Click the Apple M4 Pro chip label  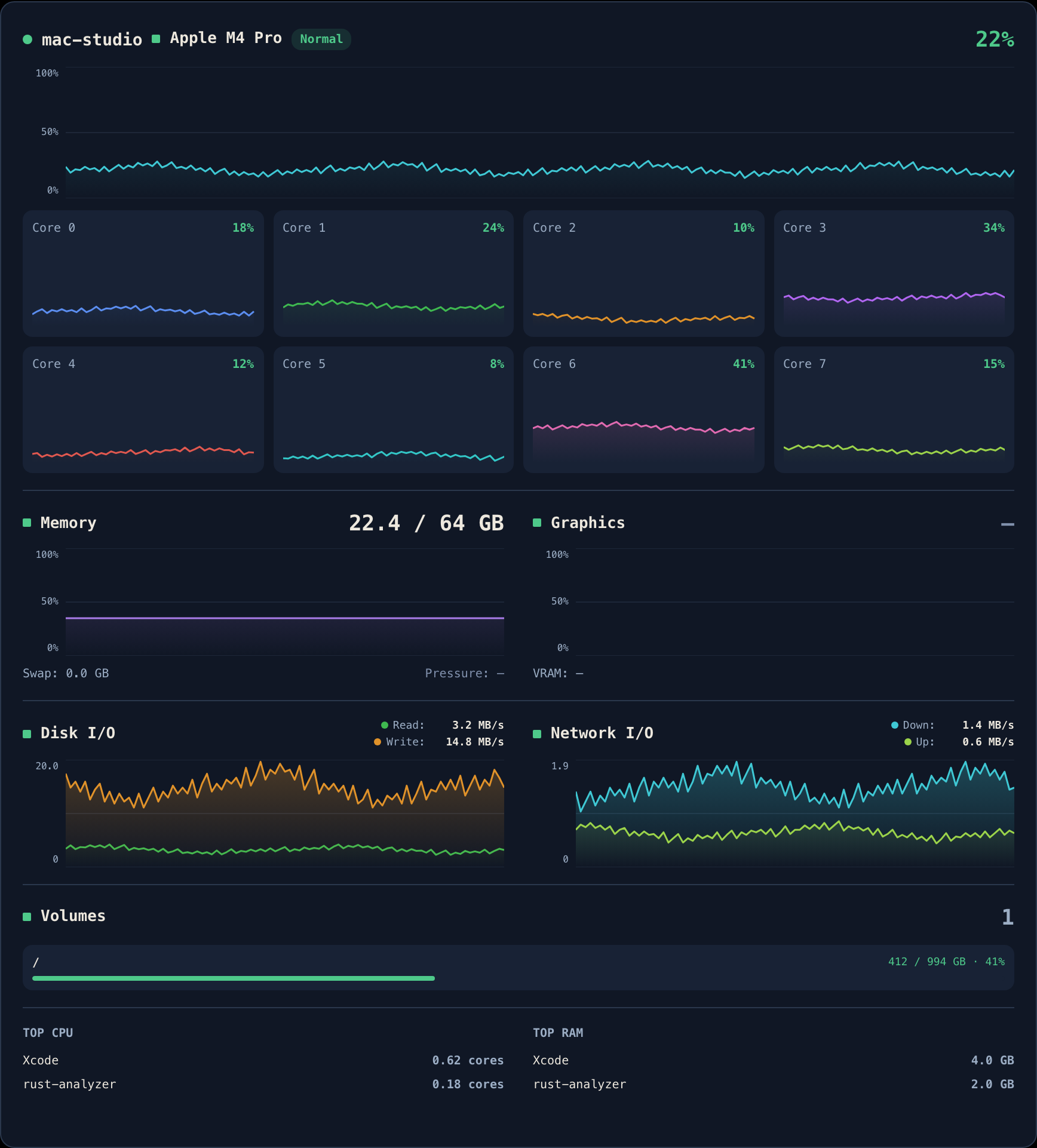(x=226, y=38)
